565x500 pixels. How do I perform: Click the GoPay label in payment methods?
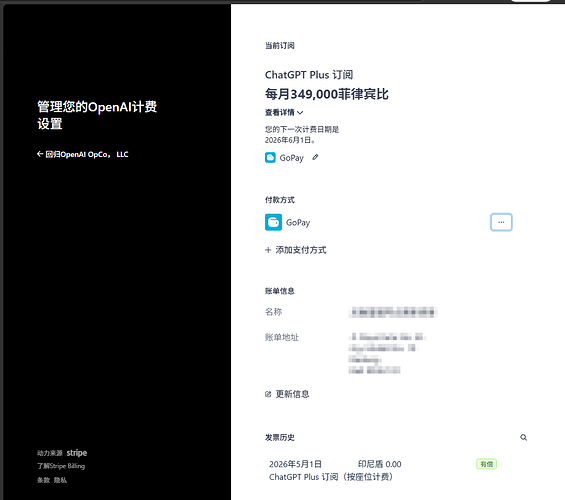pyautogui.click(x=298, y=223)
